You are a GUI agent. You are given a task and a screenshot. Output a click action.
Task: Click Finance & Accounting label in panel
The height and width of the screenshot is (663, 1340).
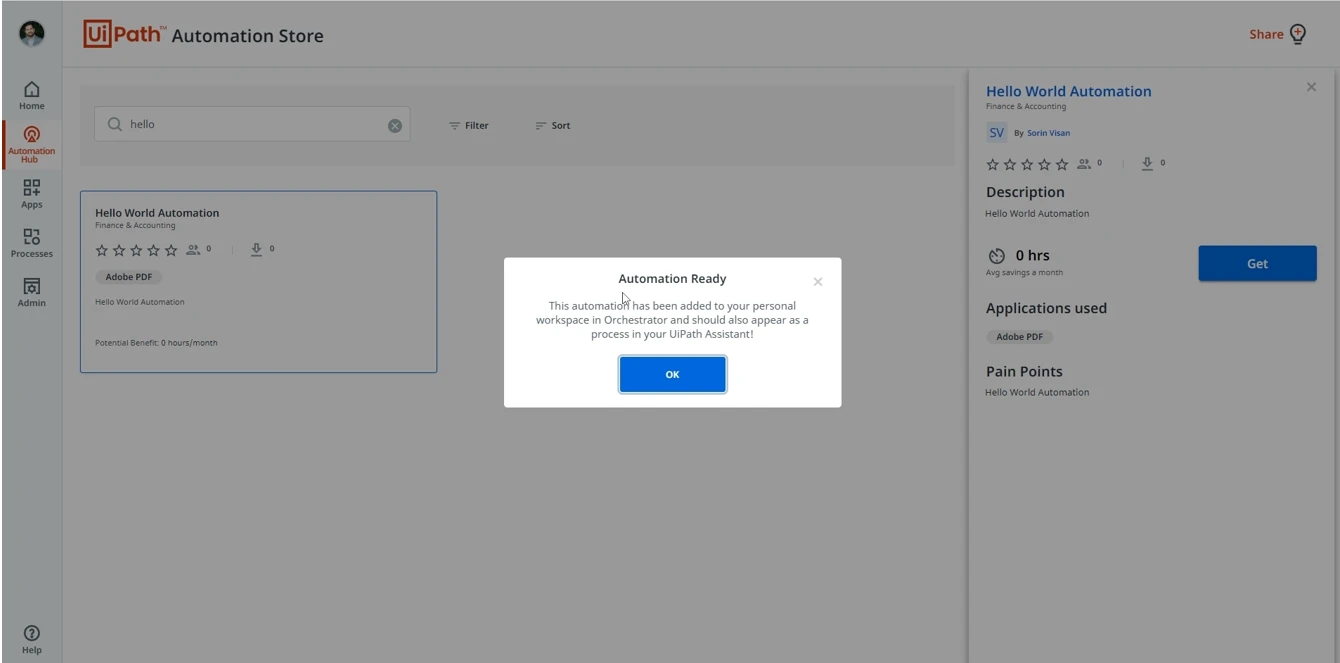click(x=1026, y=106)
